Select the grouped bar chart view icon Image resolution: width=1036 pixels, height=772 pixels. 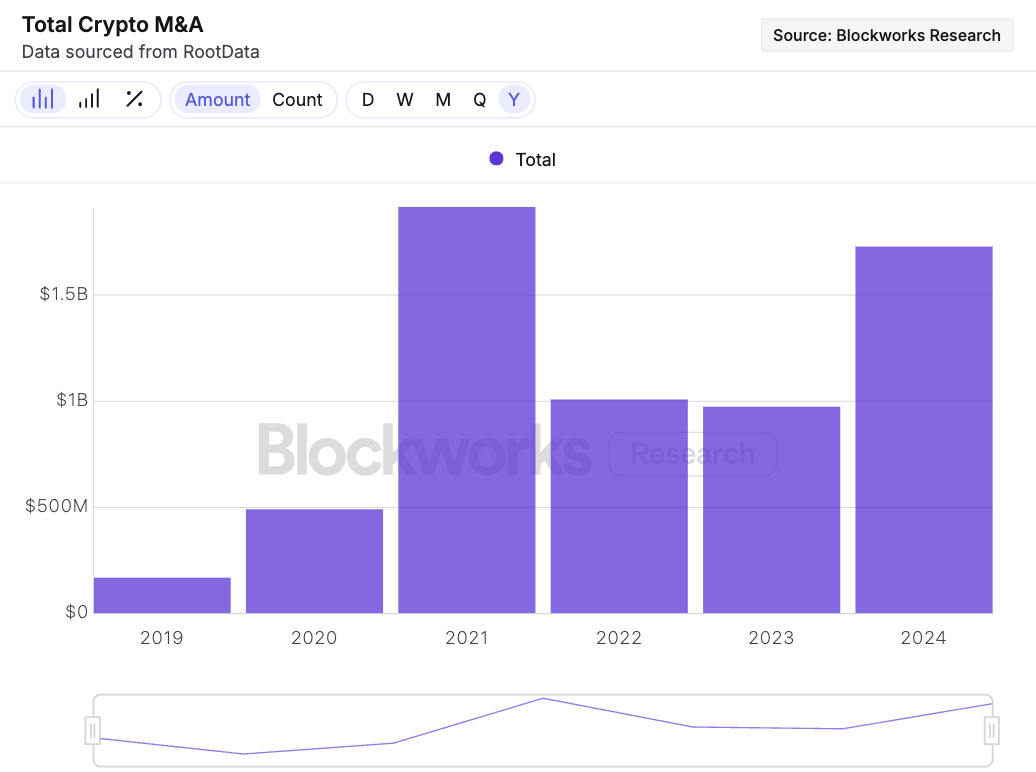click(x=43, y=99)
